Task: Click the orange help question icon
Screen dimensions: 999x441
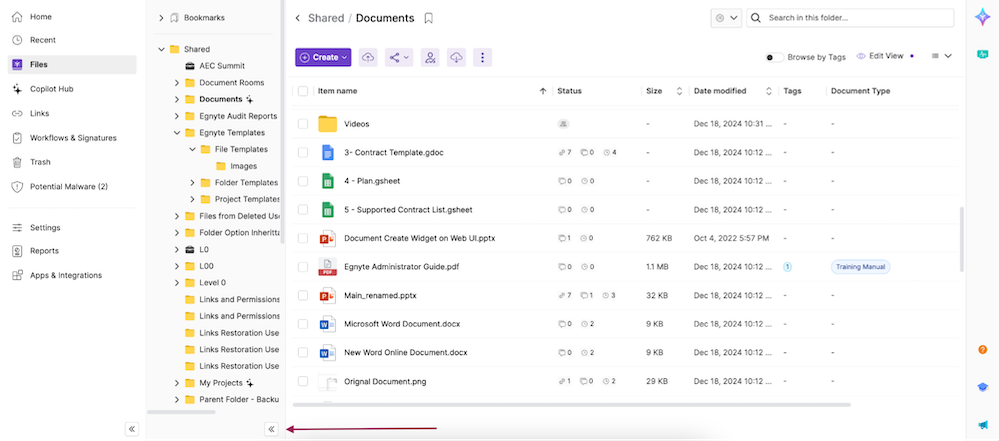Action: [x=982, y=349]
